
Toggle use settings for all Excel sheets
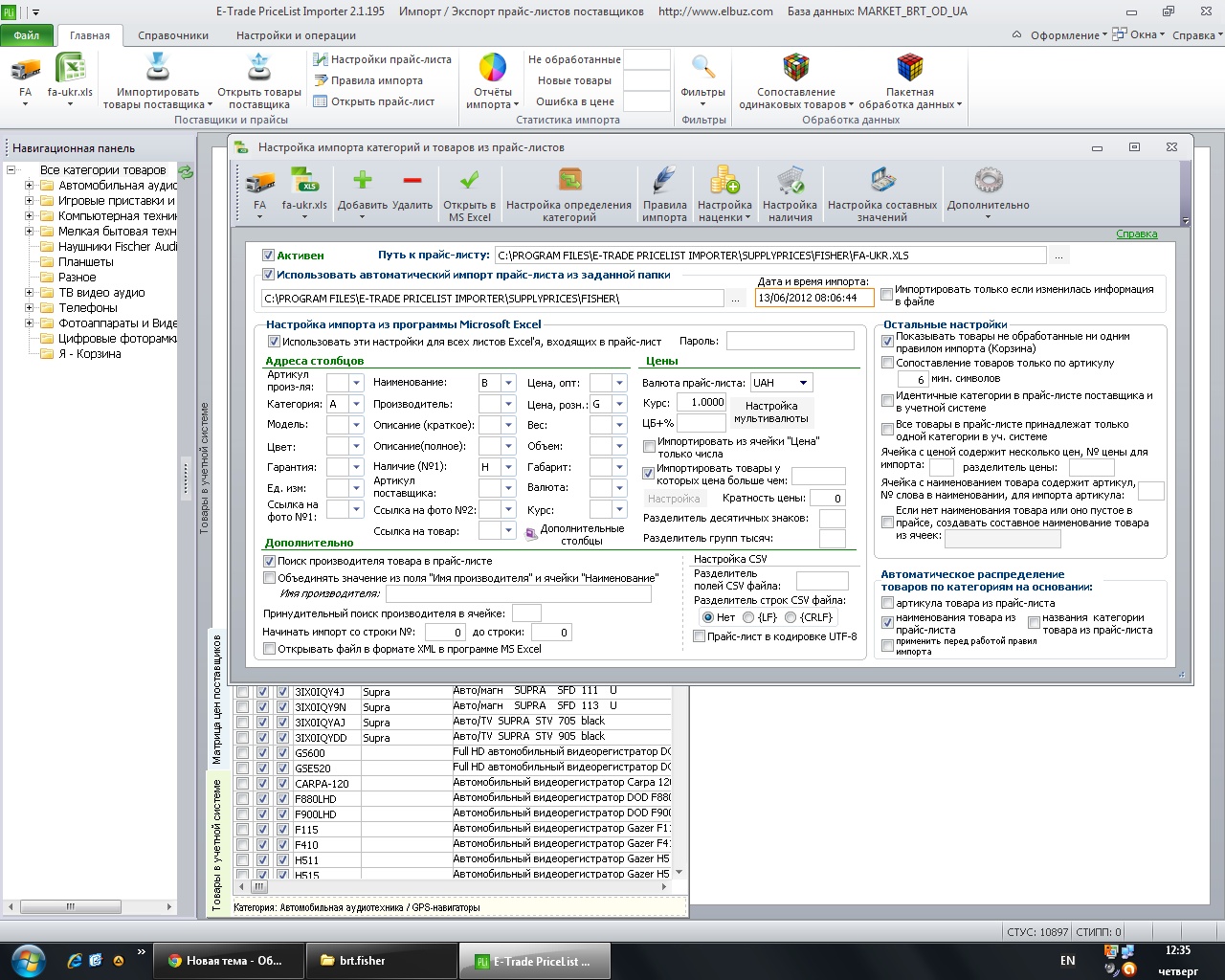coord(274,342)
